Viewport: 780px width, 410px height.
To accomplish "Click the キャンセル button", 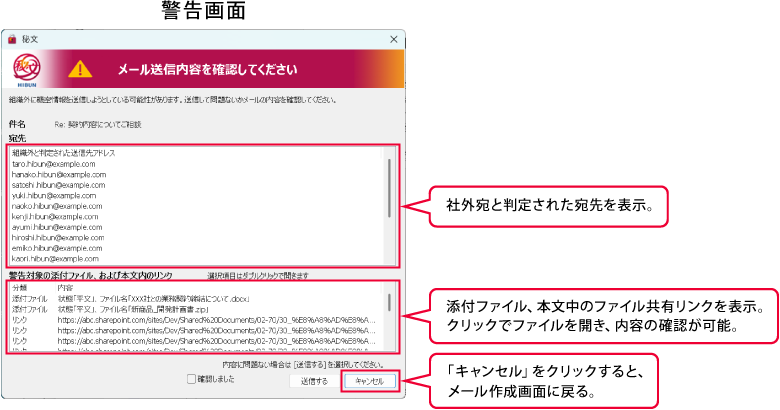I will click(x=369, y=381).
